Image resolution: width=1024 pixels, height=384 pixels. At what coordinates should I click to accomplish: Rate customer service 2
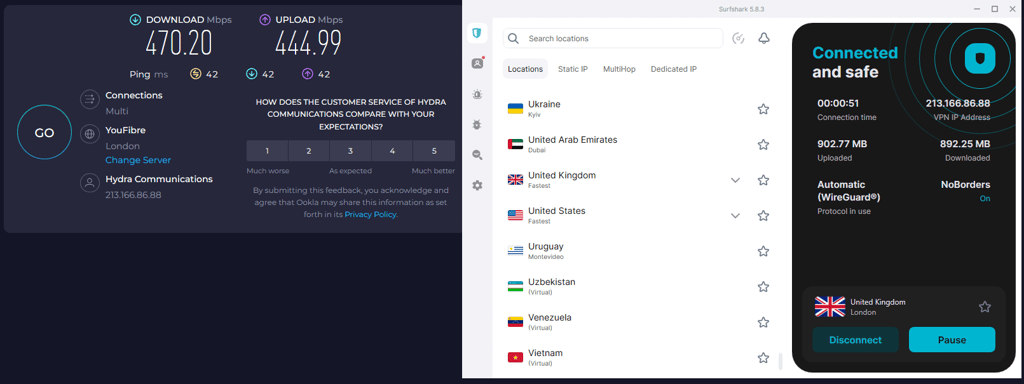(x=309, y=151)
